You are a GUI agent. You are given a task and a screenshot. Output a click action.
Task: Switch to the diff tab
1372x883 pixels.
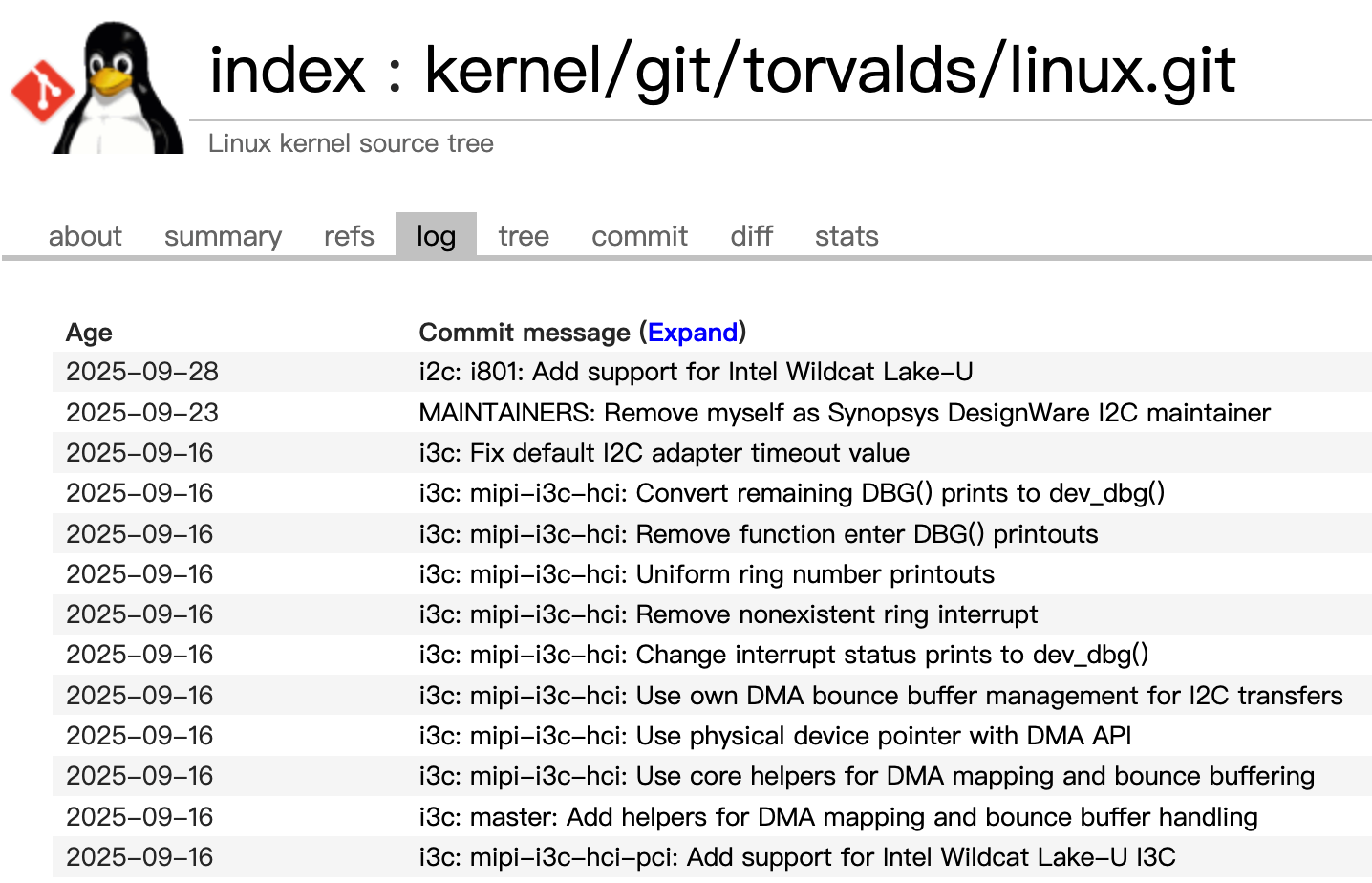click(751, 236)
